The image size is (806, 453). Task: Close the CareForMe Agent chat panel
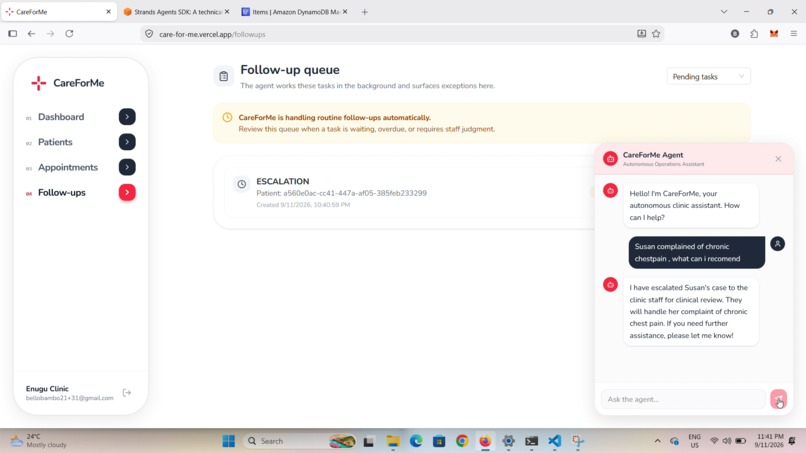coord(778,159)
